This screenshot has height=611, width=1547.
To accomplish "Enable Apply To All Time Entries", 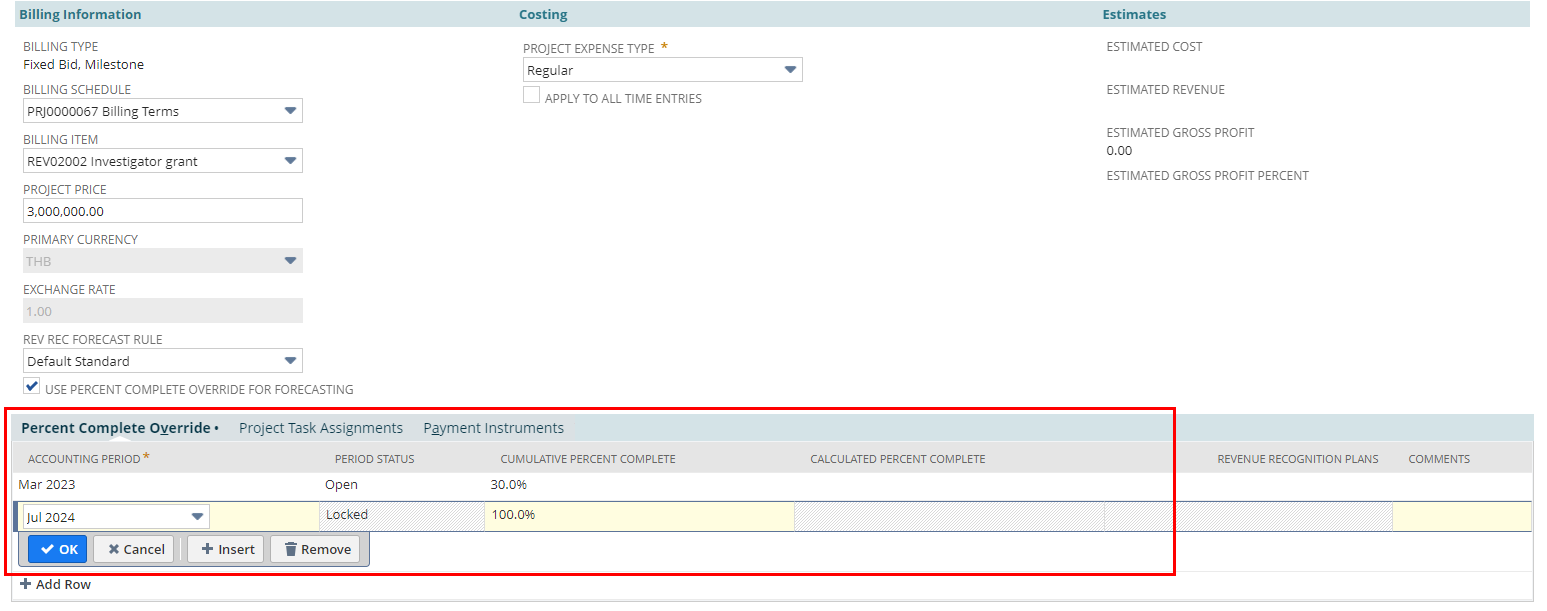I will pyautogui.click(x=531, y=96).
